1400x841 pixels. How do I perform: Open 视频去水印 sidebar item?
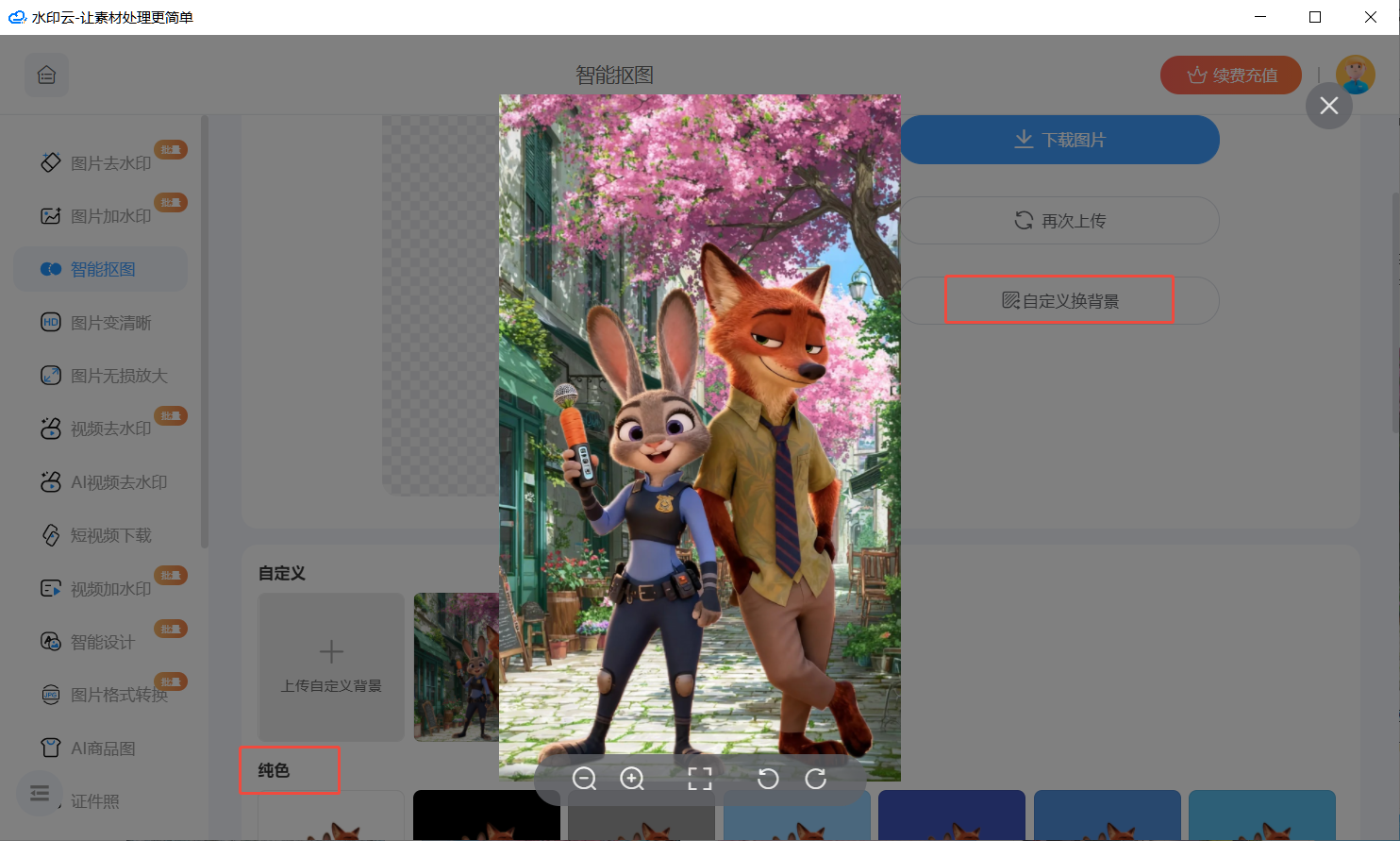coord(109,429)
